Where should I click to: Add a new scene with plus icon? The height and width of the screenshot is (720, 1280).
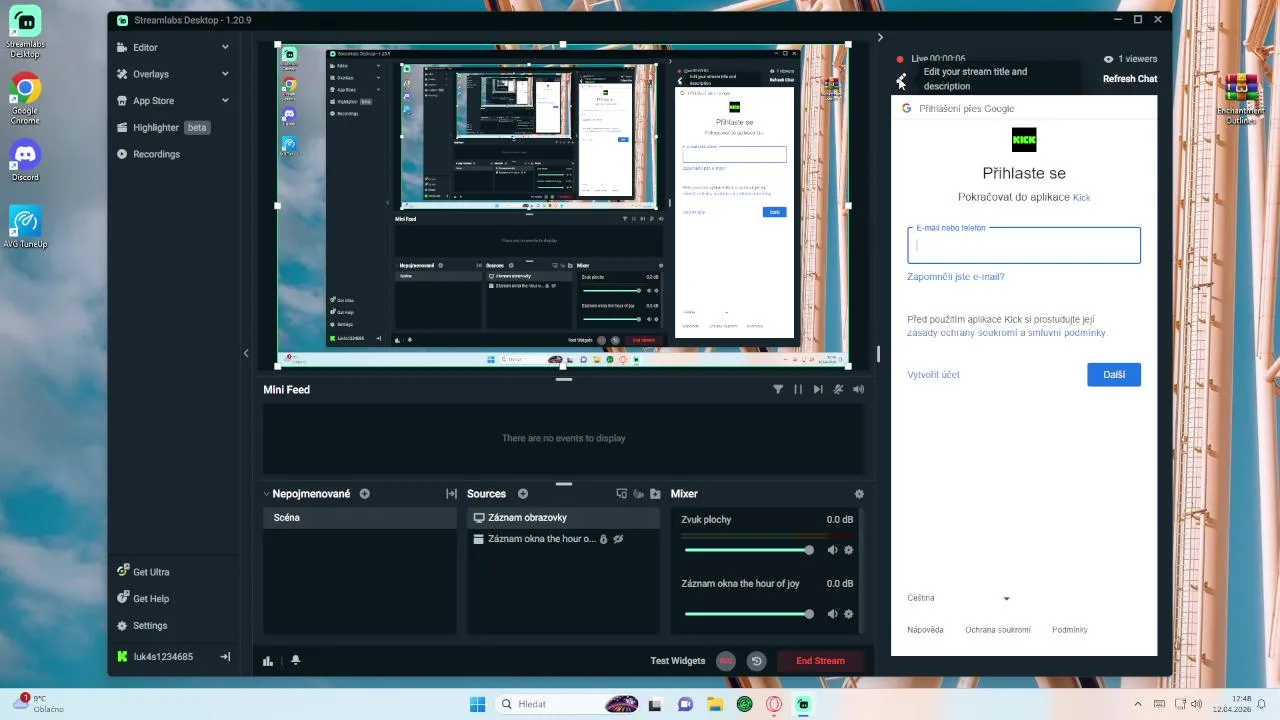point(365,494)
